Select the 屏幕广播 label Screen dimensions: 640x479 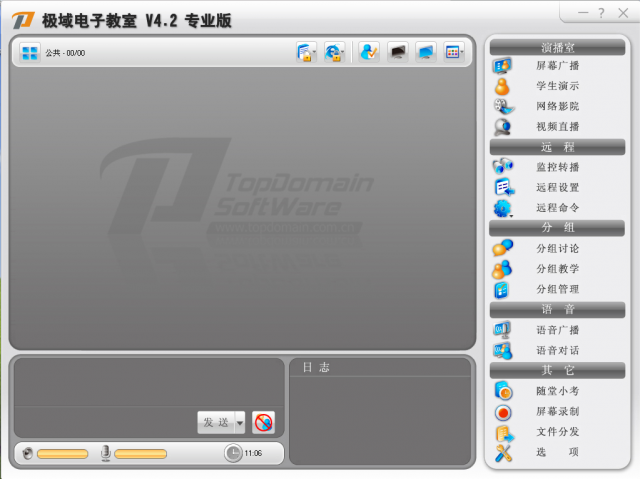(x=558, y=66)
